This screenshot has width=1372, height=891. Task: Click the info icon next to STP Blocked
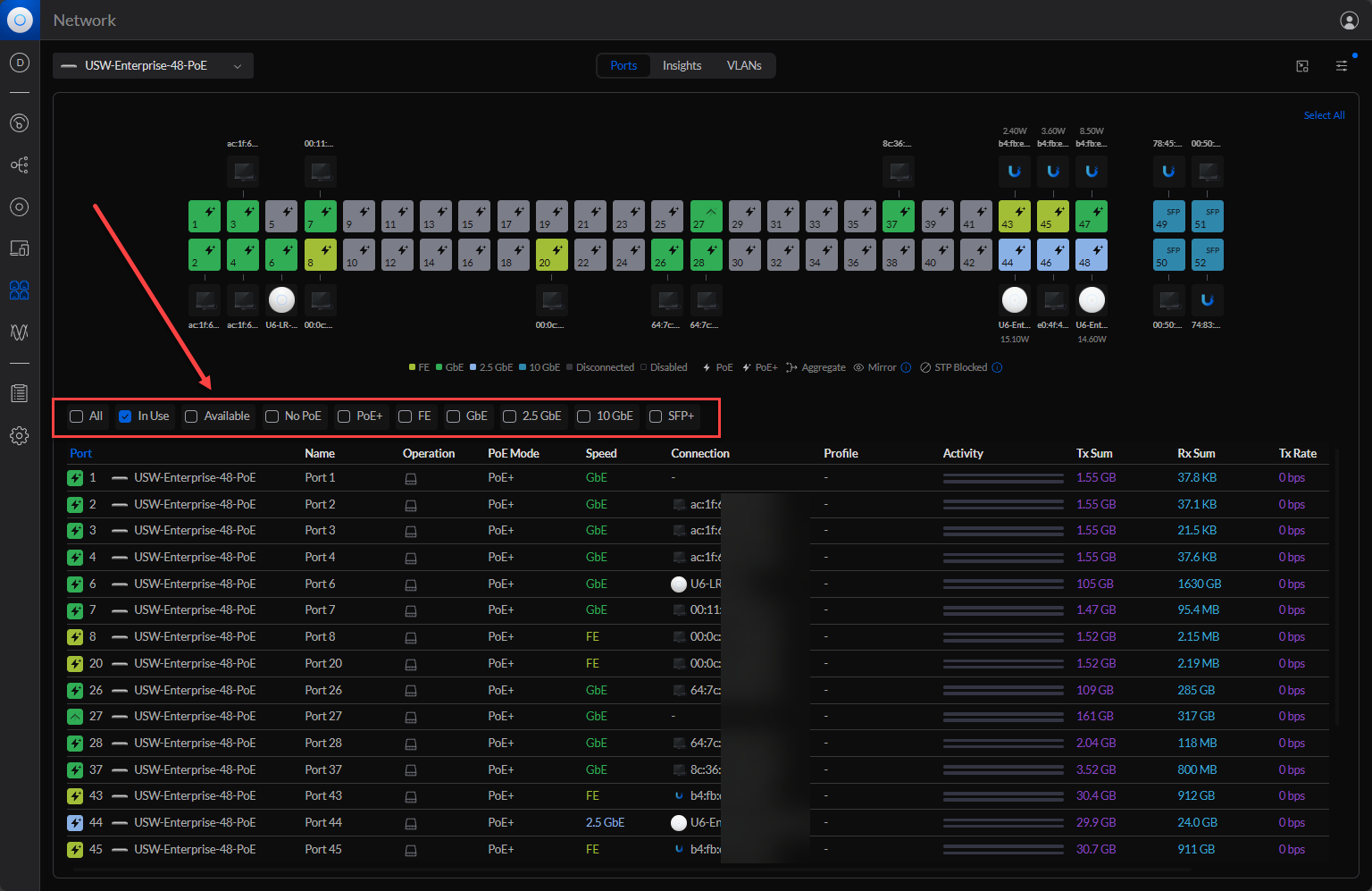998,367
